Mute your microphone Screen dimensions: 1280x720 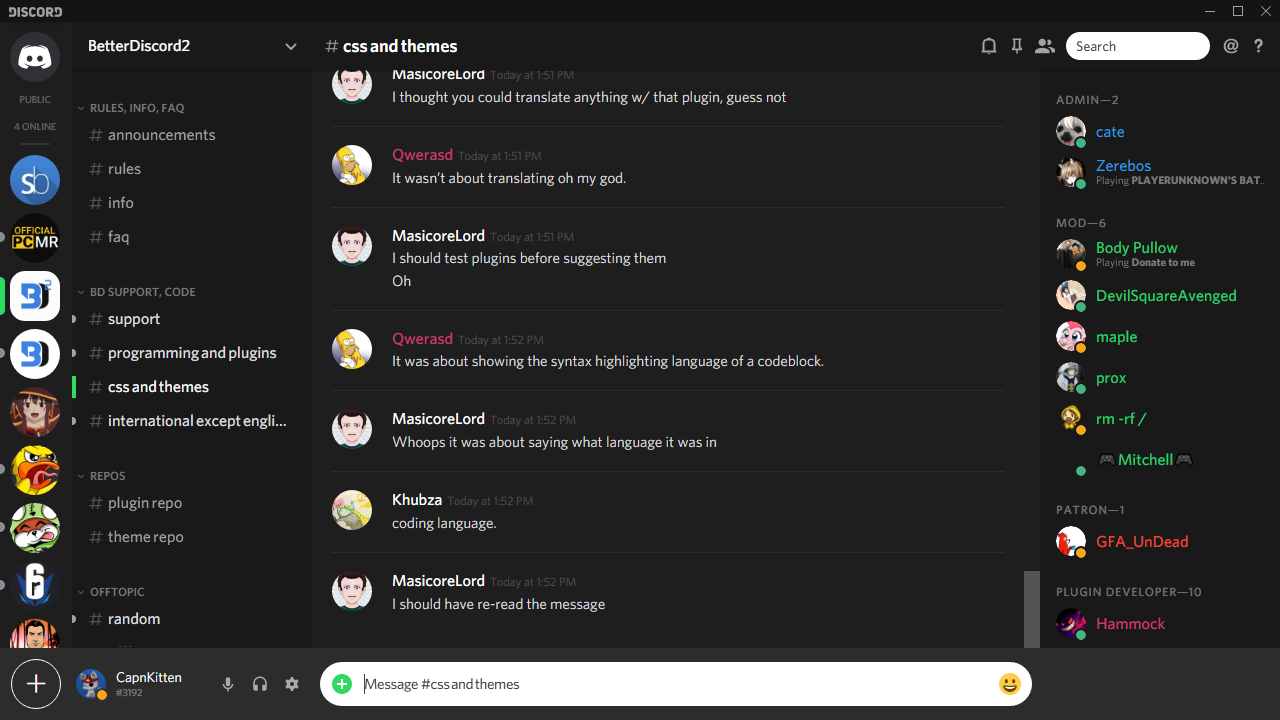click(x=227, y=684)
